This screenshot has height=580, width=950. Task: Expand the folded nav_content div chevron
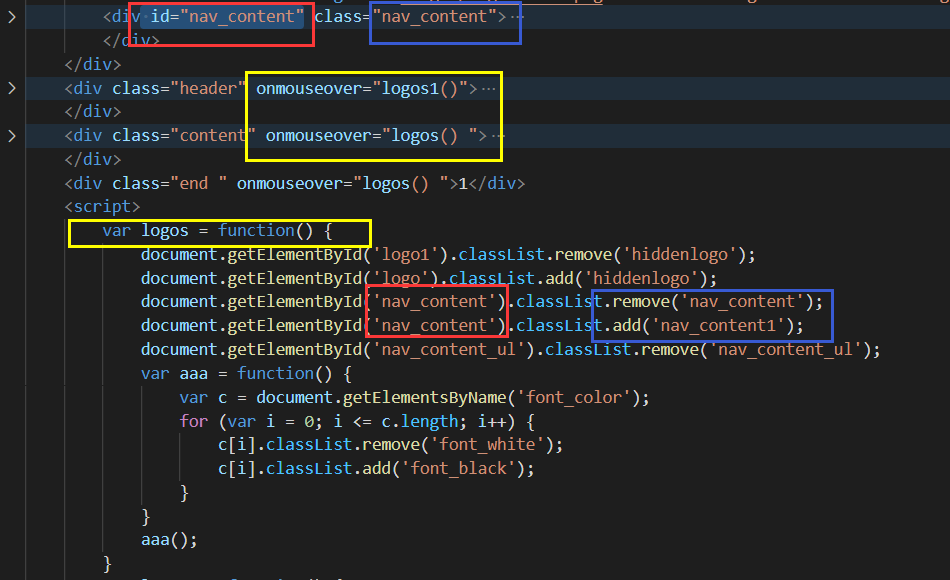point(12,17)
